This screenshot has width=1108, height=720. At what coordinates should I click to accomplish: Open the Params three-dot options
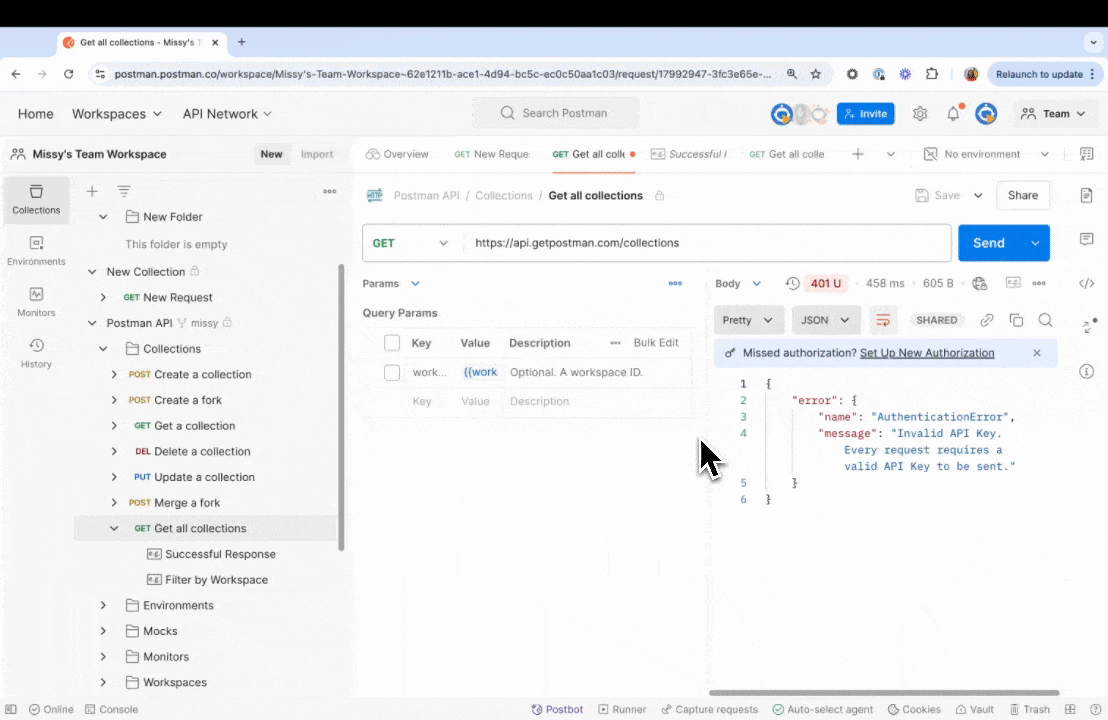tap(675, 283)
